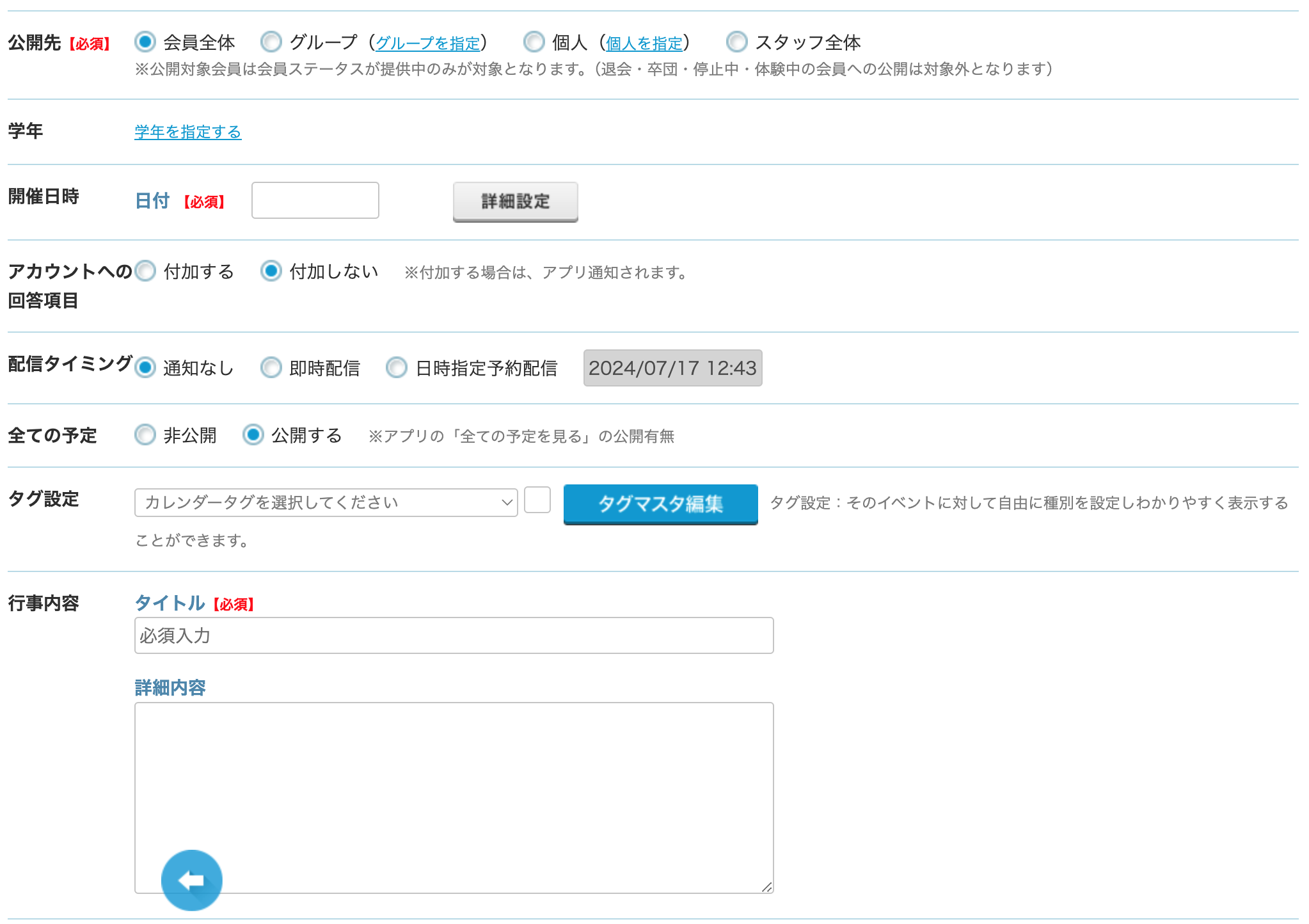Screen dimensions: 1309x924
Task: Select 日時指定予約配信 radio option
Action: tap(397, 367)
